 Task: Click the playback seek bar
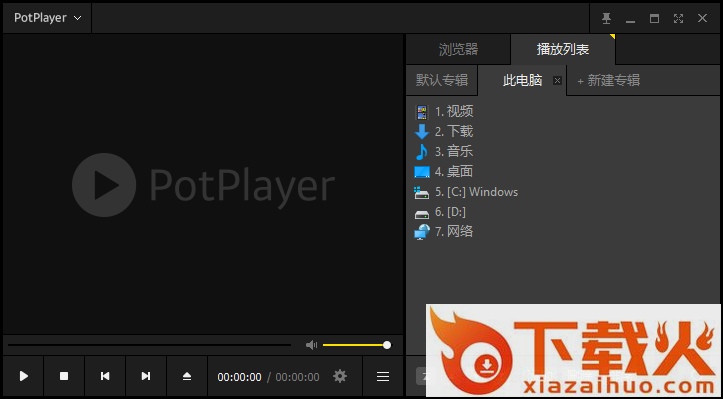click(149, 345)
